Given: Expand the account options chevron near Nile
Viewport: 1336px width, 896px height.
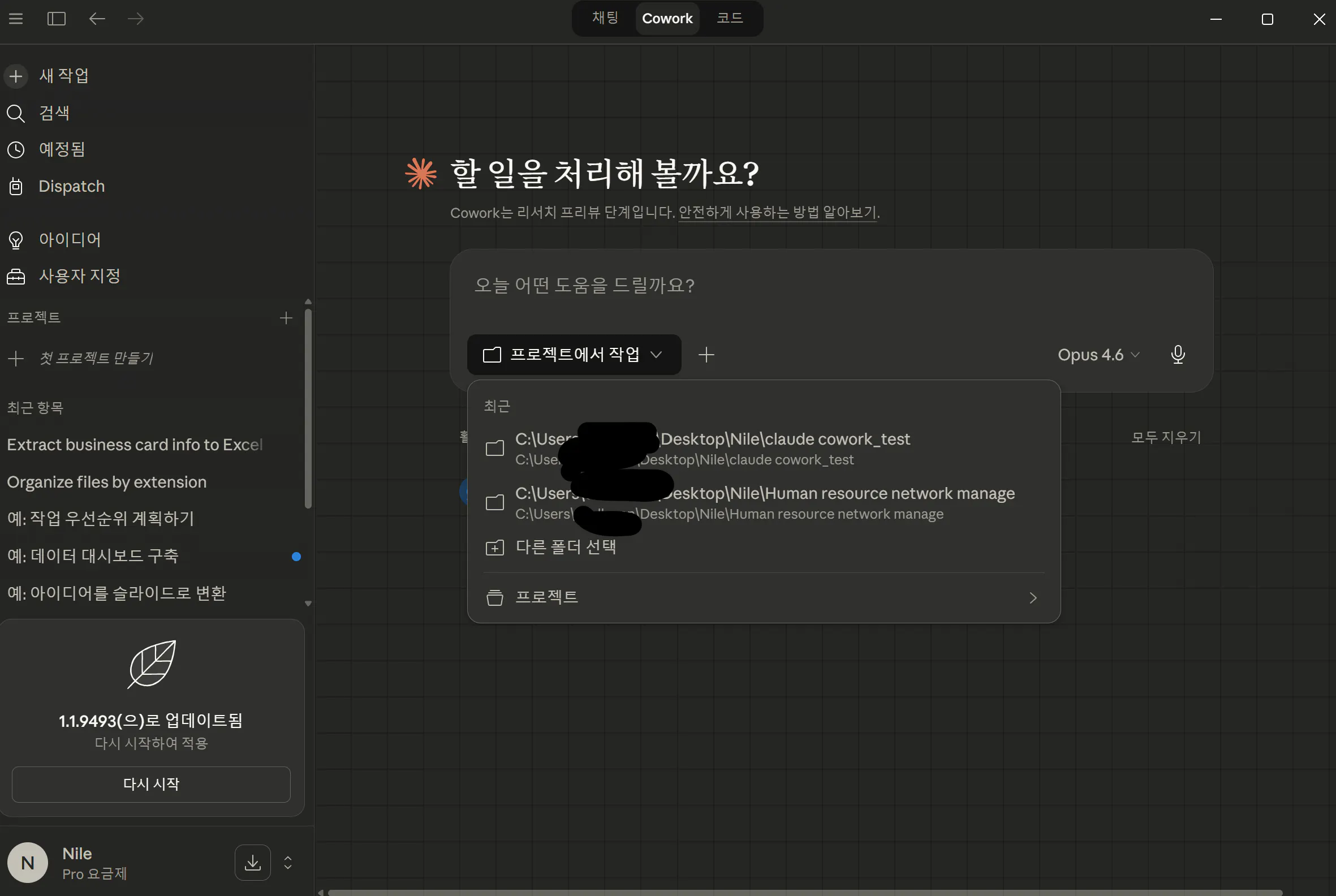Looking at the screenshot, I should 288,862.
